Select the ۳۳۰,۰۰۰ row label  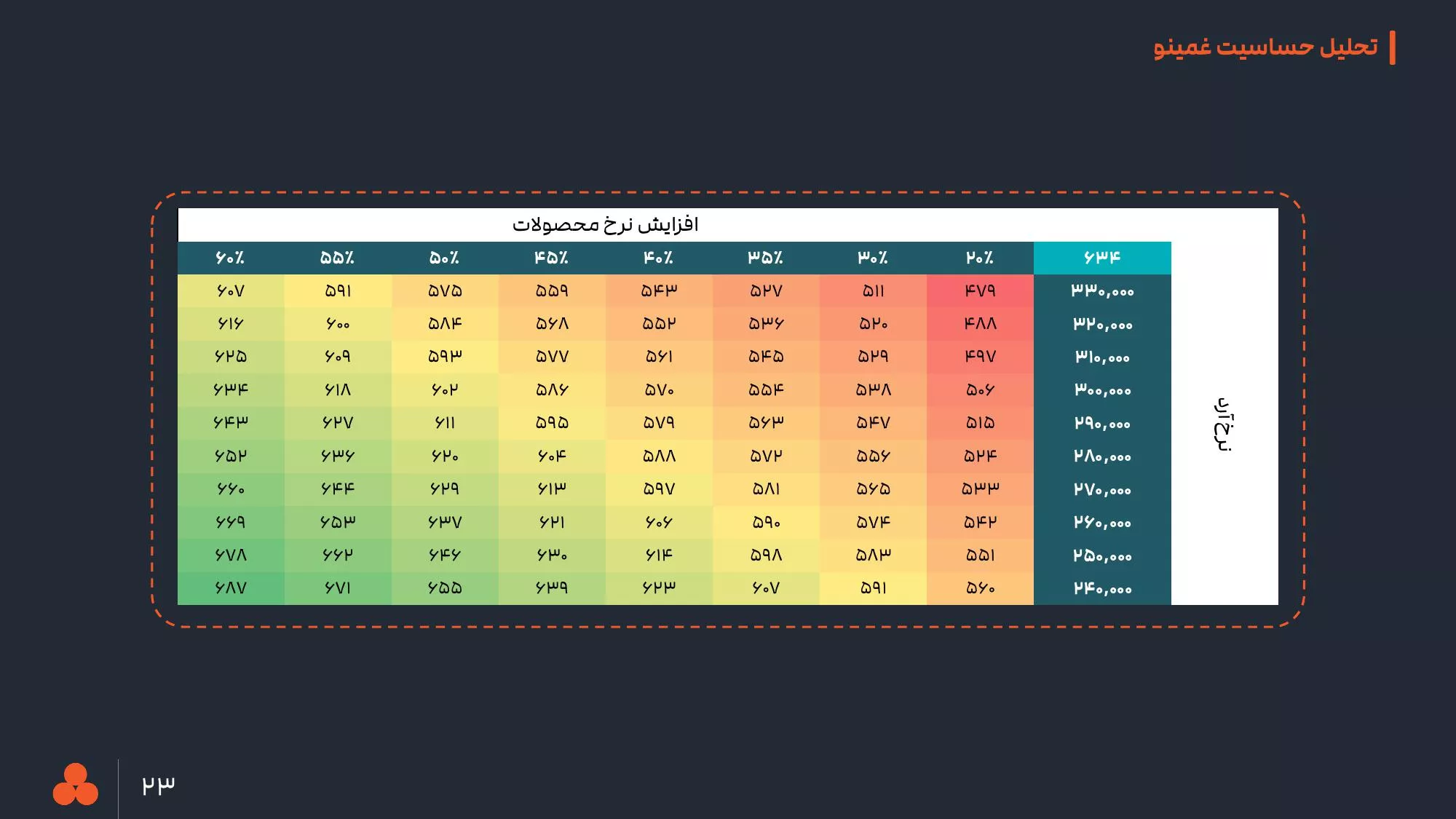(1102, 290)
